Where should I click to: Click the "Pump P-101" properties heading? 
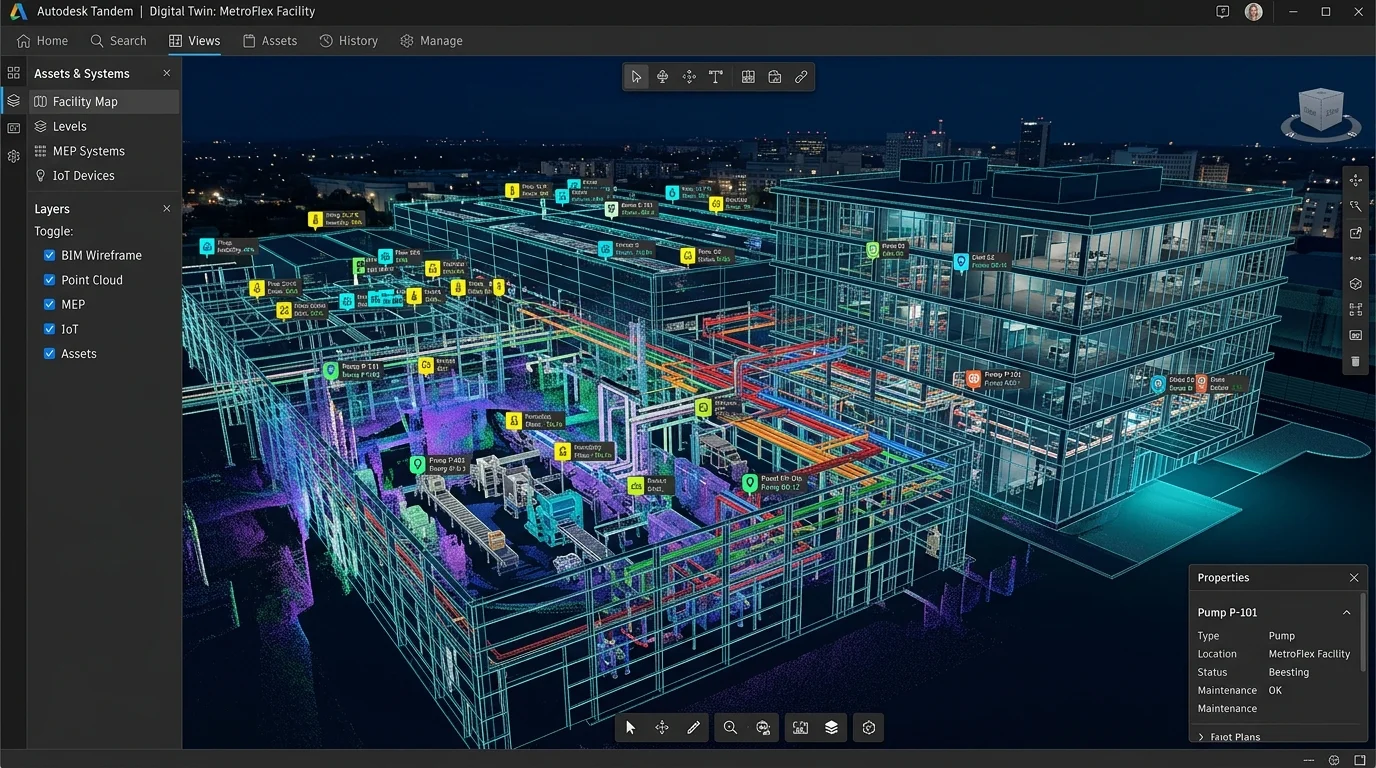point(1227,612)
